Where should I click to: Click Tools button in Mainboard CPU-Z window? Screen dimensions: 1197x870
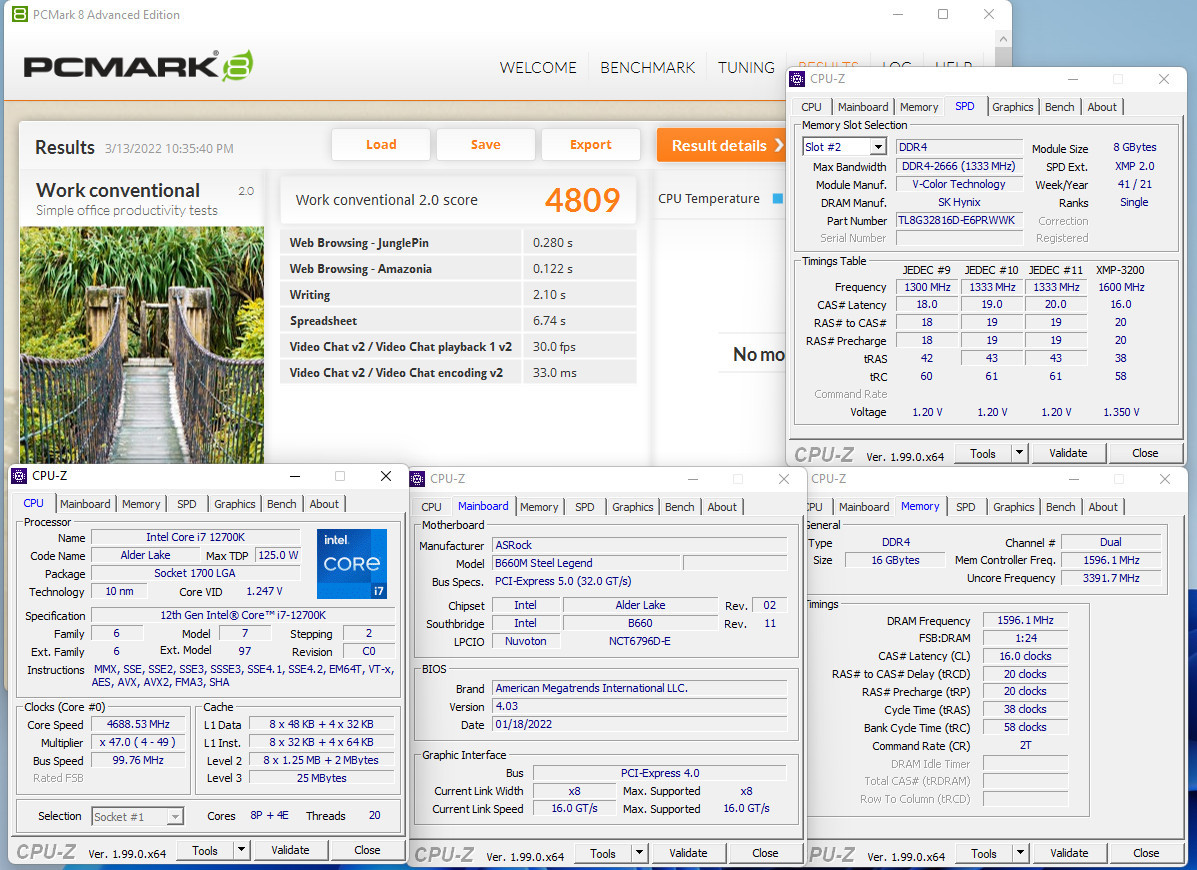pos(602,853)
